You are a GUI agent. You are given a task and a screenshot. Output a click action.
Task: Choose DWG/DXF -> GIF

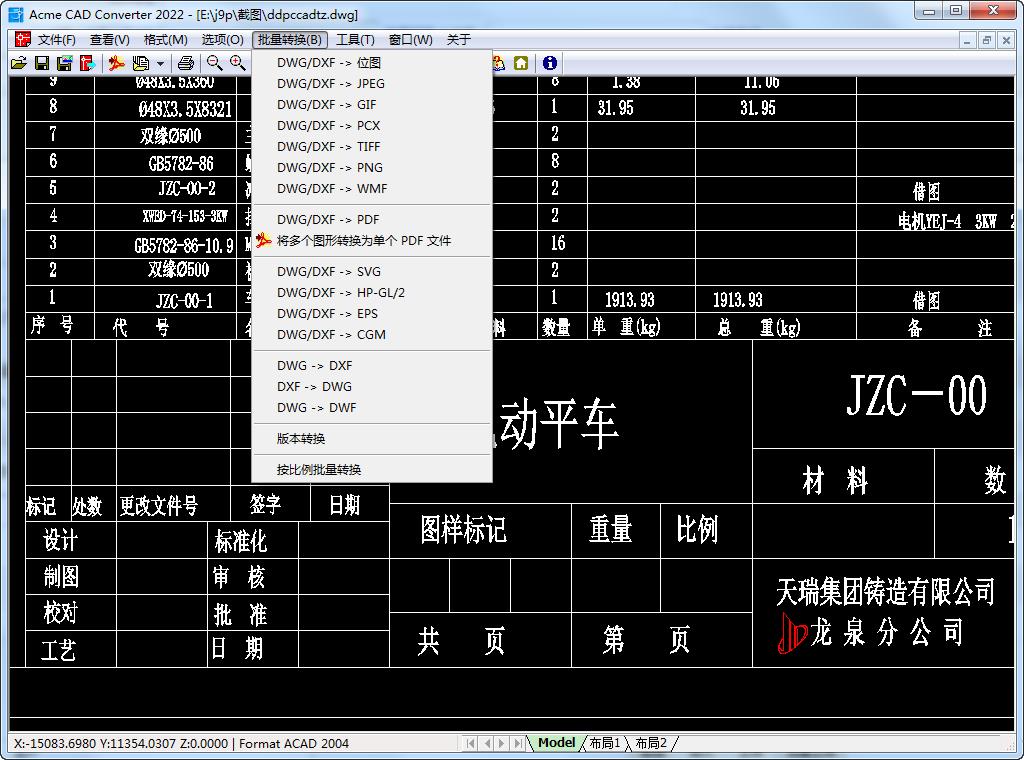(372, 104)
